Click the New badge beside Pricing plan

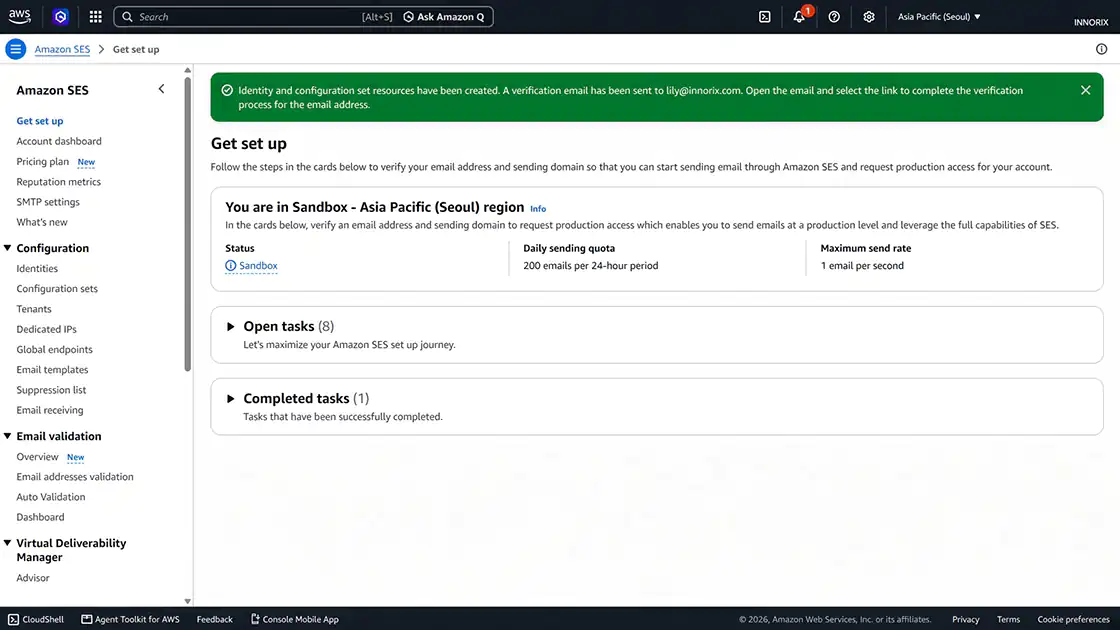[86, 162]
